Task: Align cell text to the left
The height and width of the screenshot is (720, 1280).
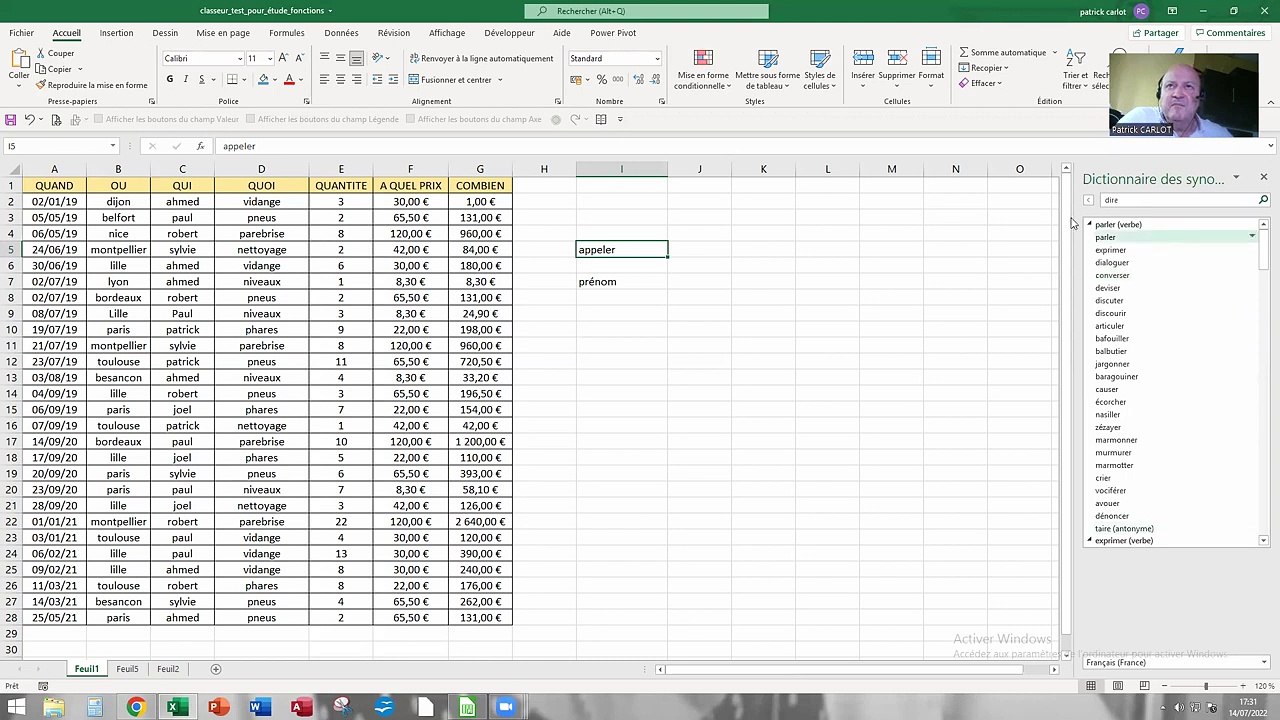Action: click(324, 79)
